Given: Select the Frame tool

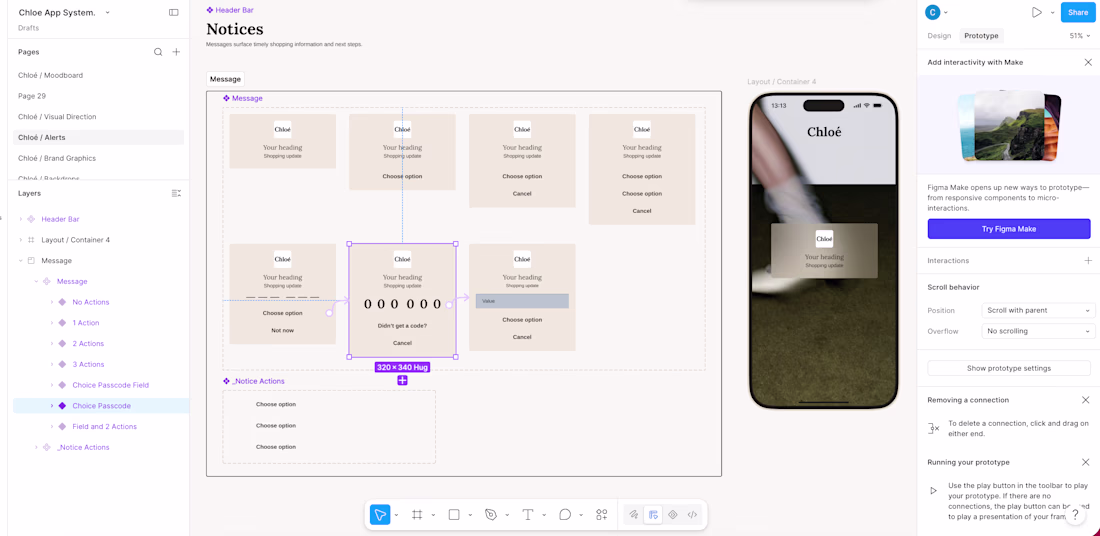Looking at the screenshot, I should [x=417, y=515].
